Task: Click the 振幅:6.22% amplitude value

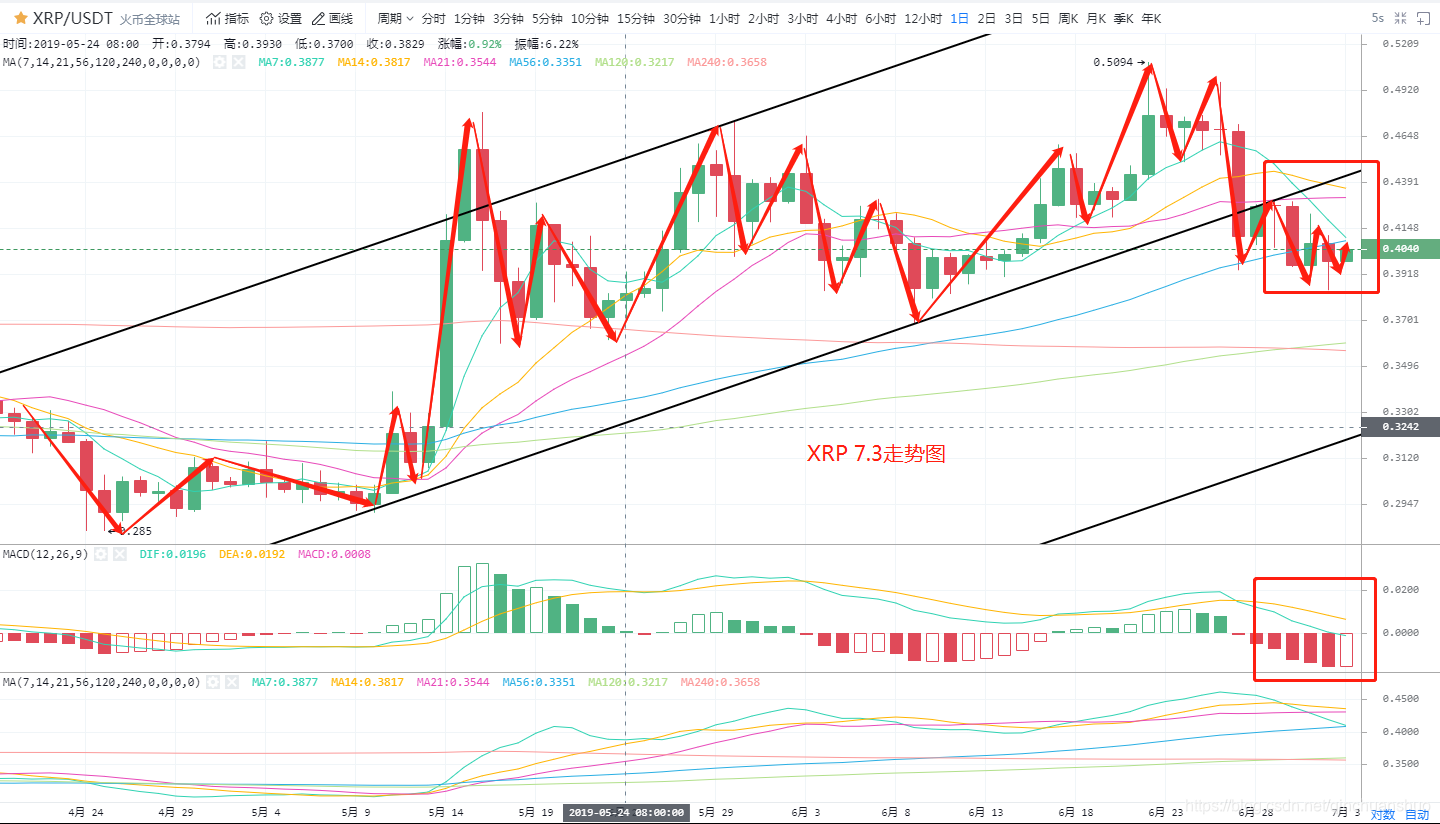Action: (546, 44)
